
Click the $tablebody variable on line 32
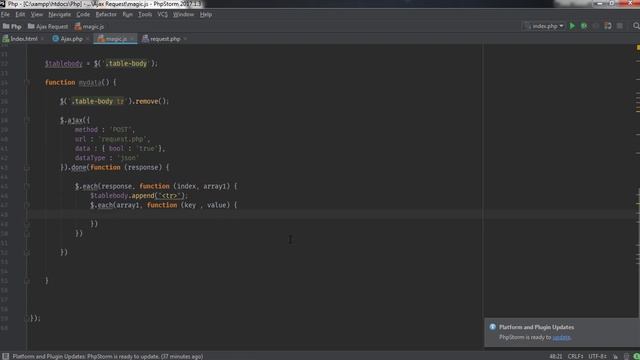64,64
